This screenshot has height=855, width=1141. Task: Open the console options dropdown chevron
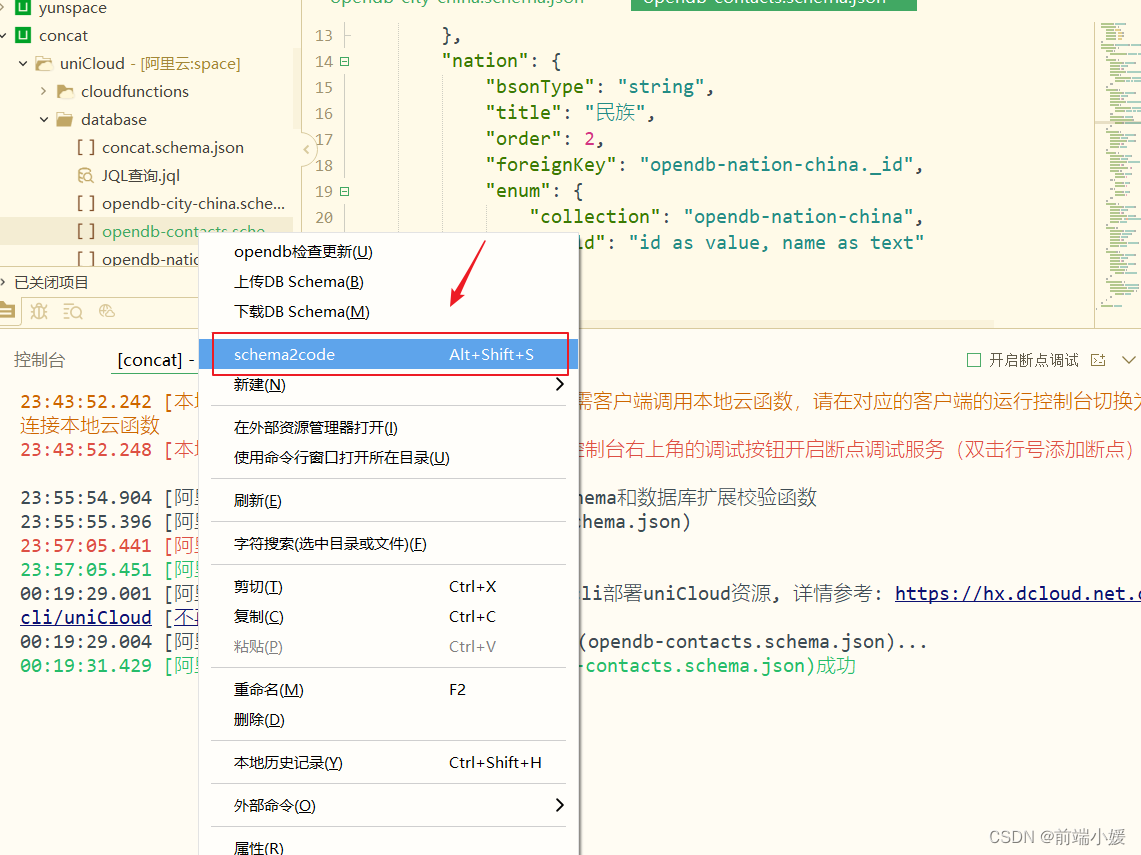(x=1129, y=359)
